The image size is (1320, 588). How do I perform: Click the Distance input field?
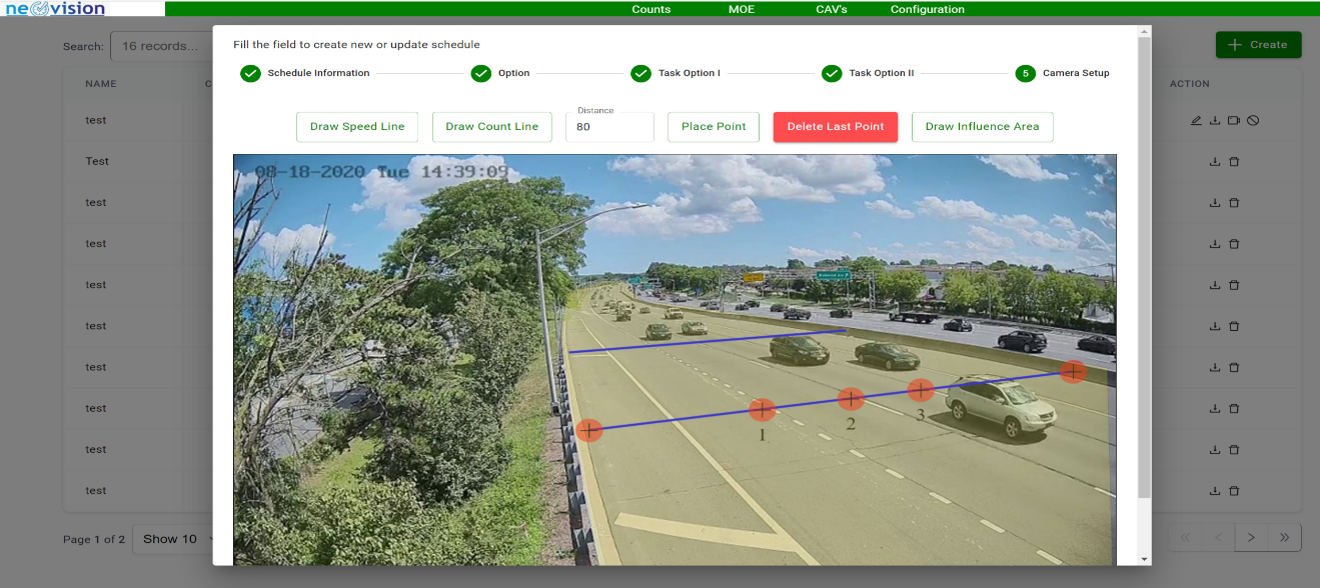(610, 128)
